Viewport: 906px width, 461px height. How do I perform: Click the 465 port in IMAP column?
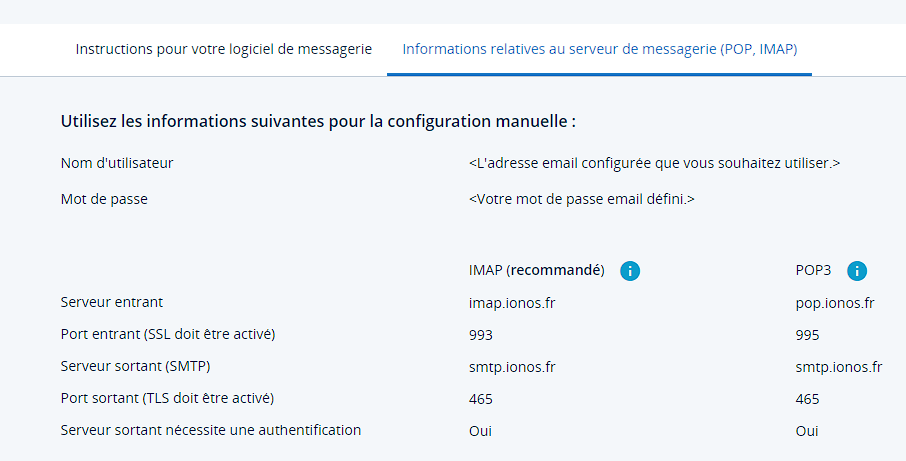click(x=481, y=399)
